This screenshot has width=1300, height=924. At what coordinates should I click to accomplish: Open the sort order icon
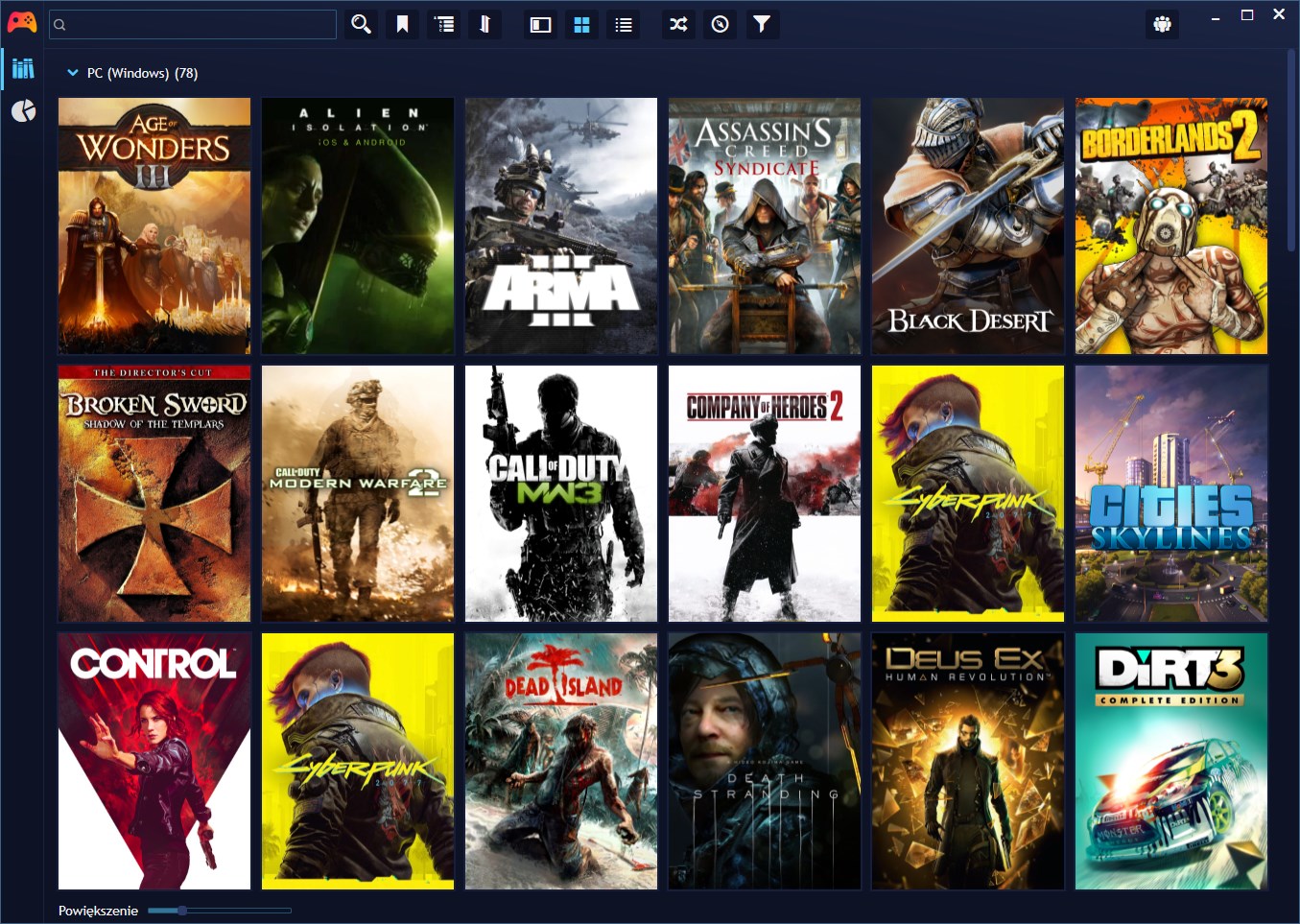485,24
